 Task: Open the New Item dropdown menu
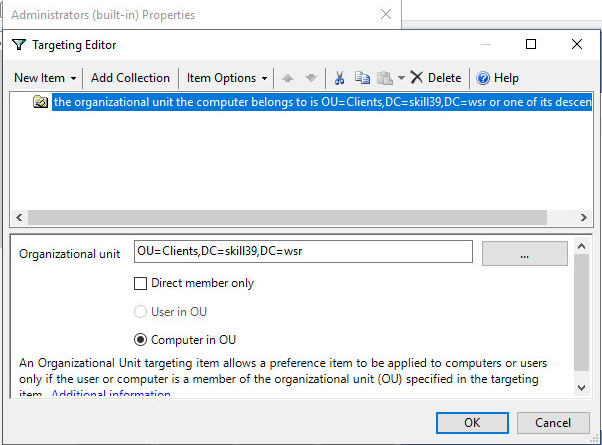click(x=45, y=78)
